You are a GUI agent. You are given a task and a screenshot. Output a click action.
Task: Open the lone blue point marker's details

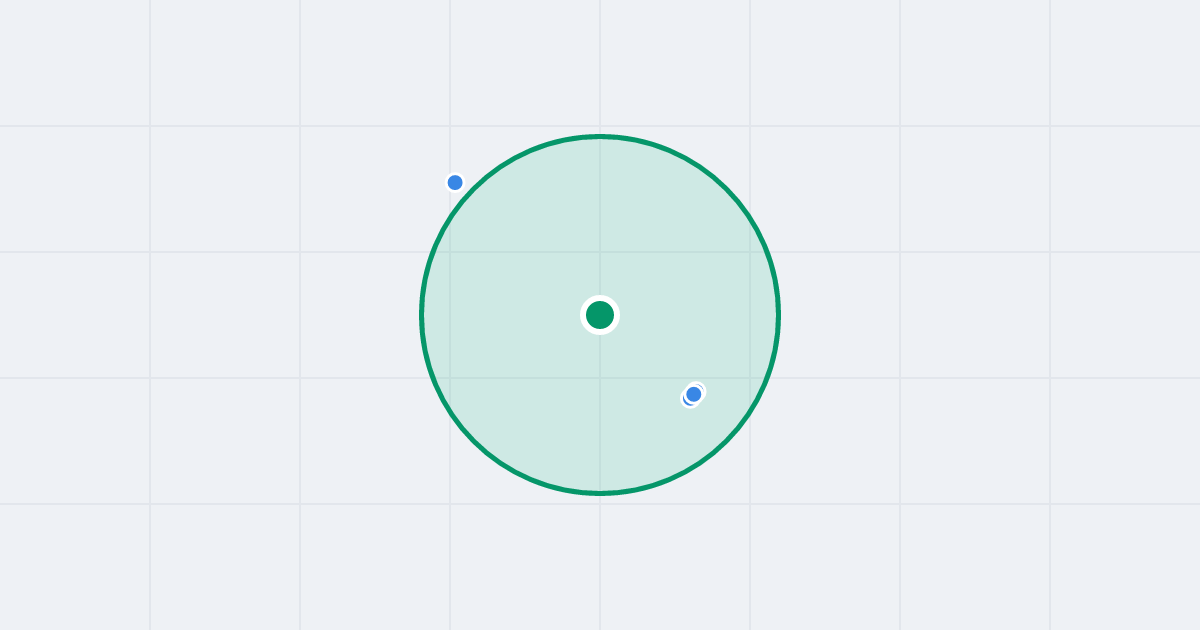455,182
